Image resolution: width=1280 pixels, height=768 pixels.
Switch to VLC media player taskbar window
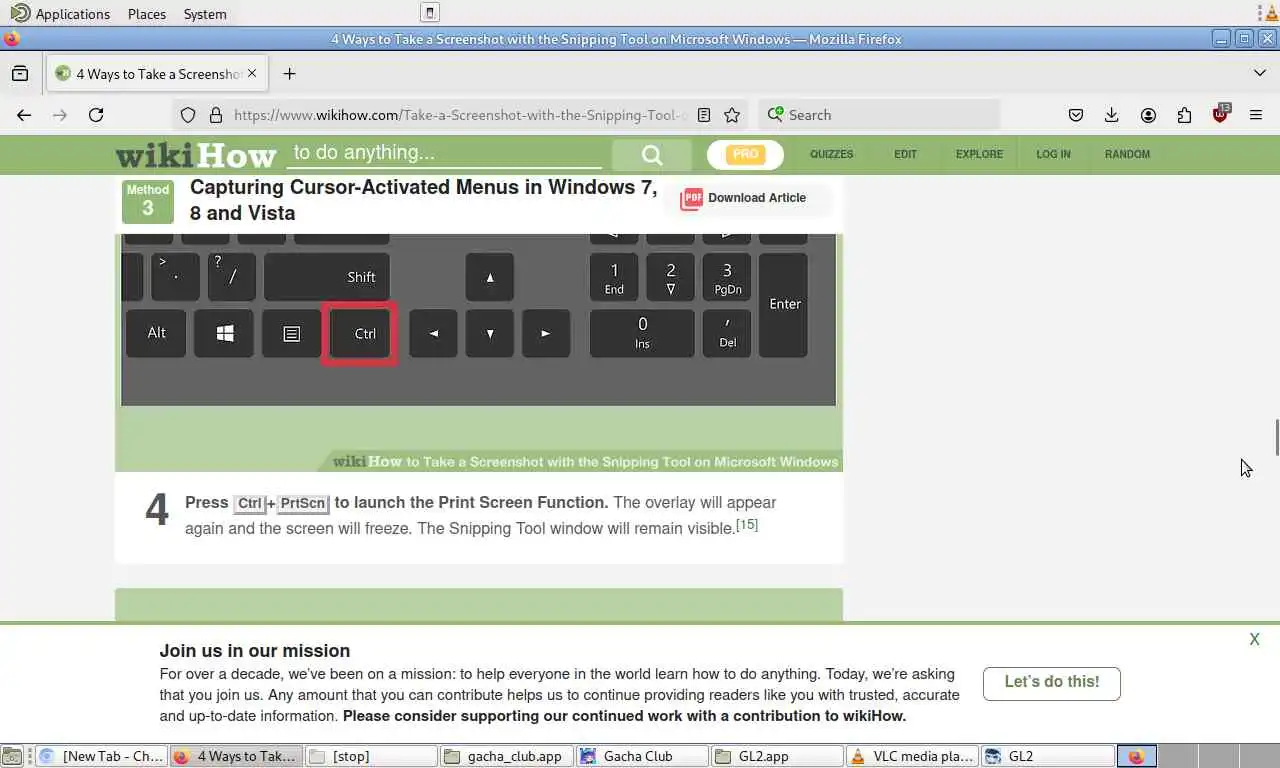tap(912, 756)
